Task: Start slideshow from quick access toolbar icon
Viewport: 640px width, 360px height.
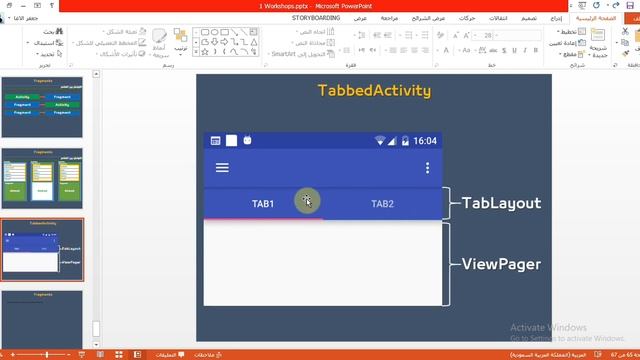Action: point(582,5)
